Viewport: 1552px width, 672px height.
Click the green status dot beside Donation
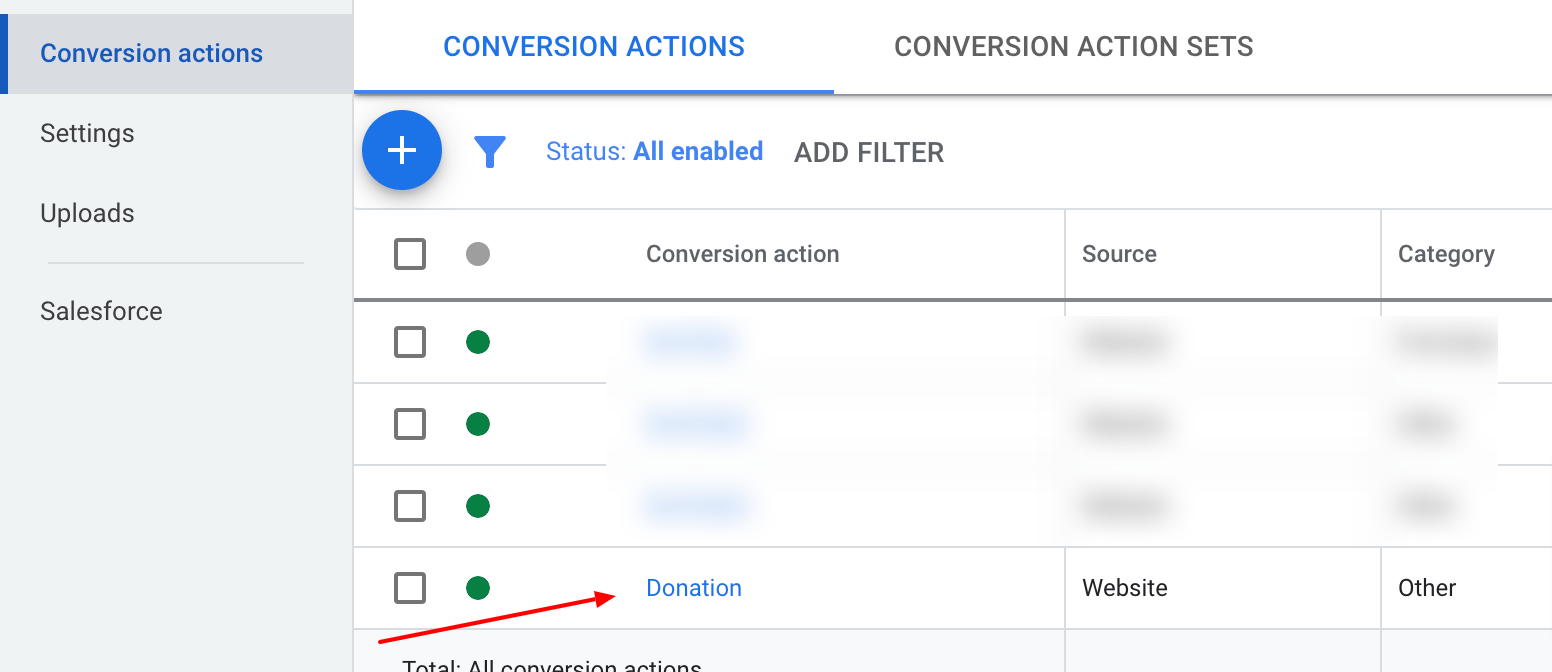tap(478, 588)
